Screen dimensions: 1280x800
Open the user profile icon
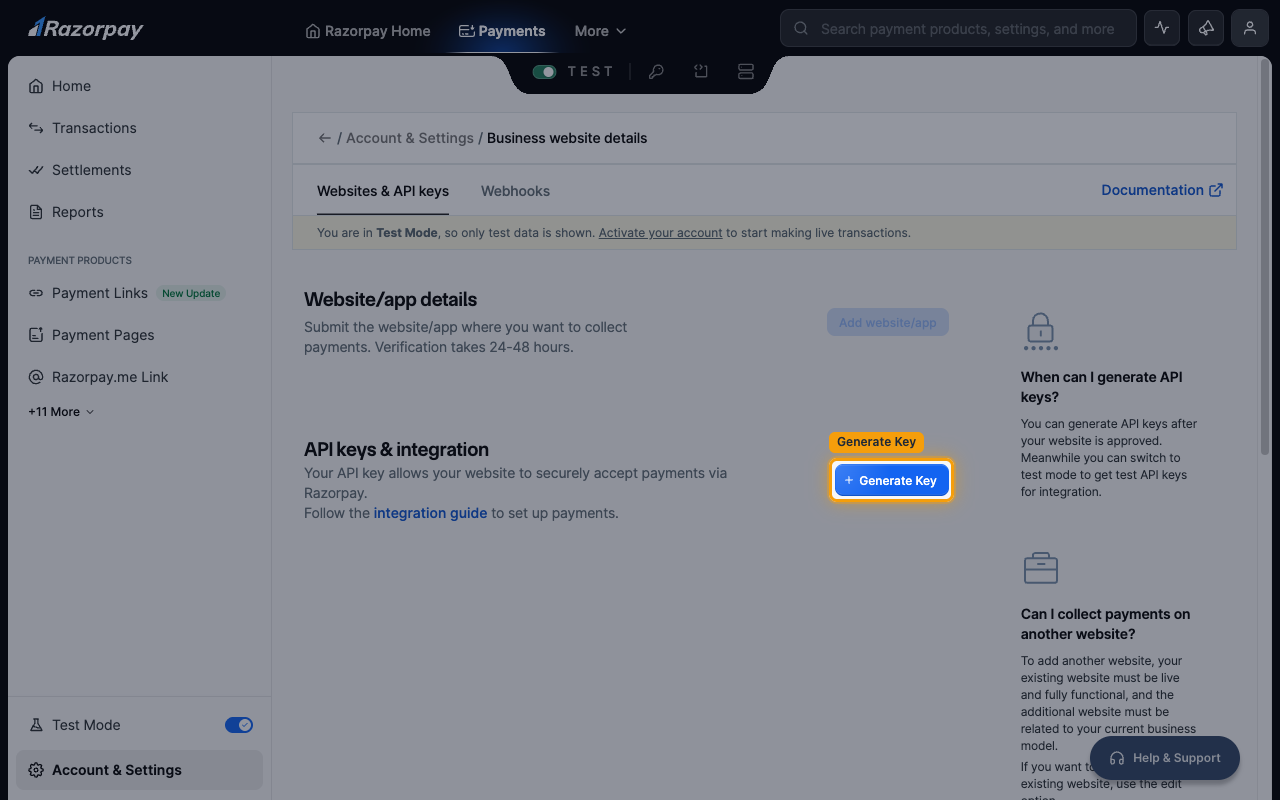click(x=1250, y=28)
